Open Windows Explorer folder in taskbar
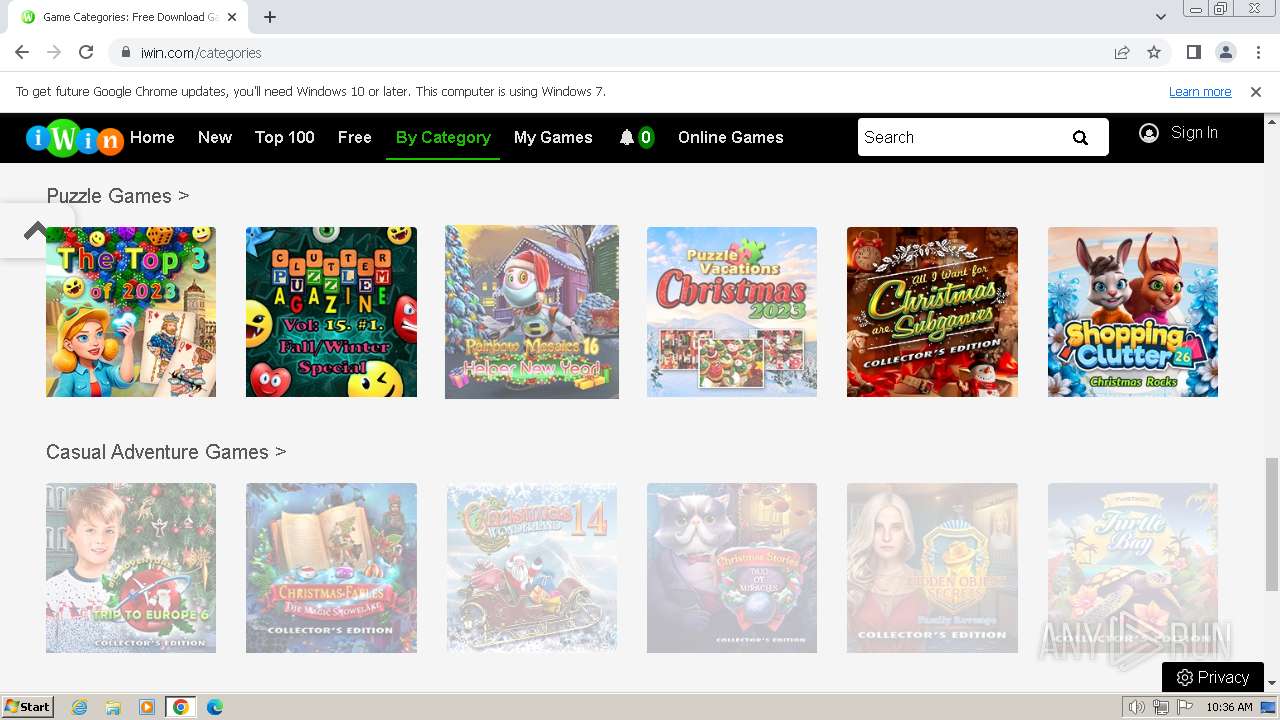Image resolution: width=1280 pixels, height=720 pixels. point(113,707)
